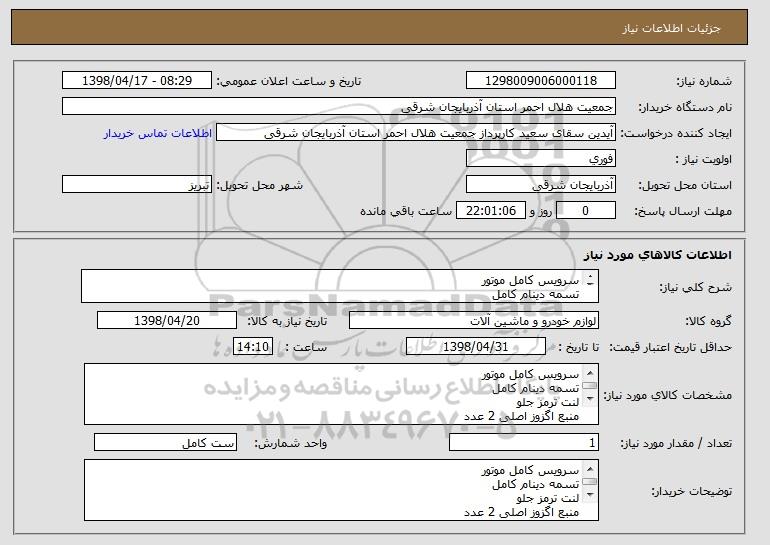Click the remaining days field showing 0
This screenshot has width=770, height=545.
pos(585,211)
